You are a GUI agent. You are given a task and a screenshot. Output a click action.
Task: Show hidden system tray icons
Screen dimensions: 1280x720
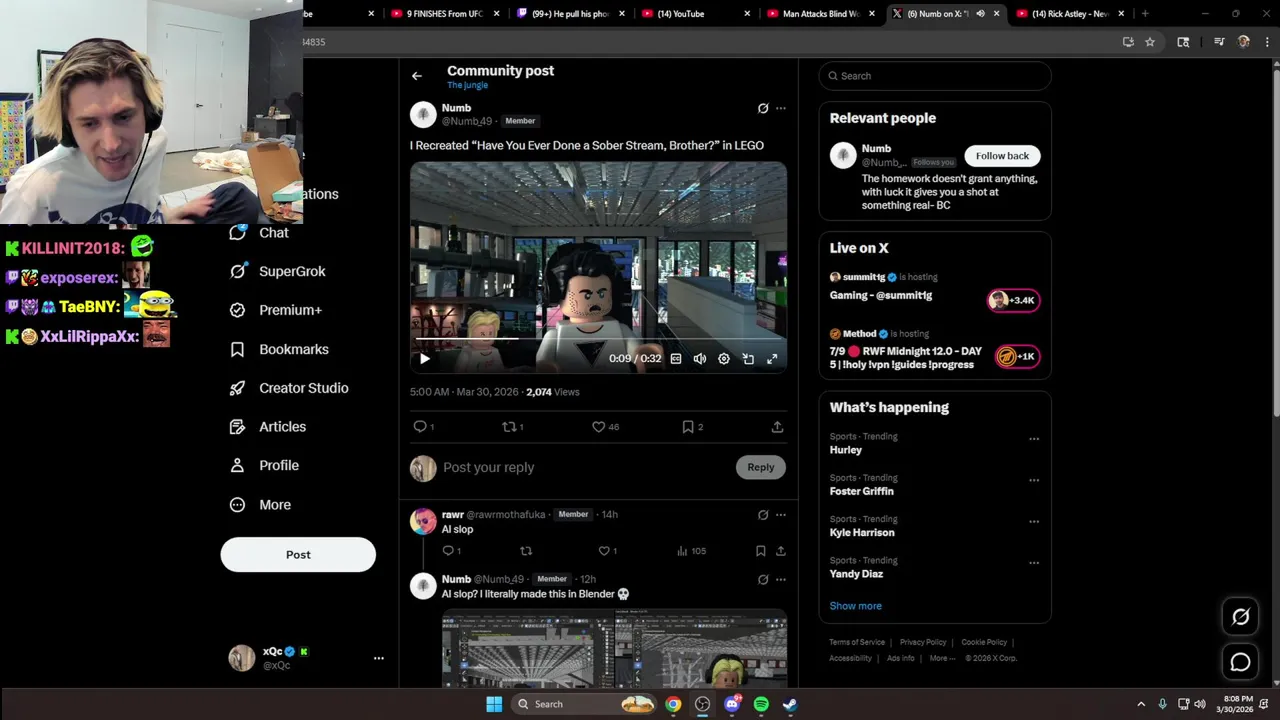(x=1141, y=704)
